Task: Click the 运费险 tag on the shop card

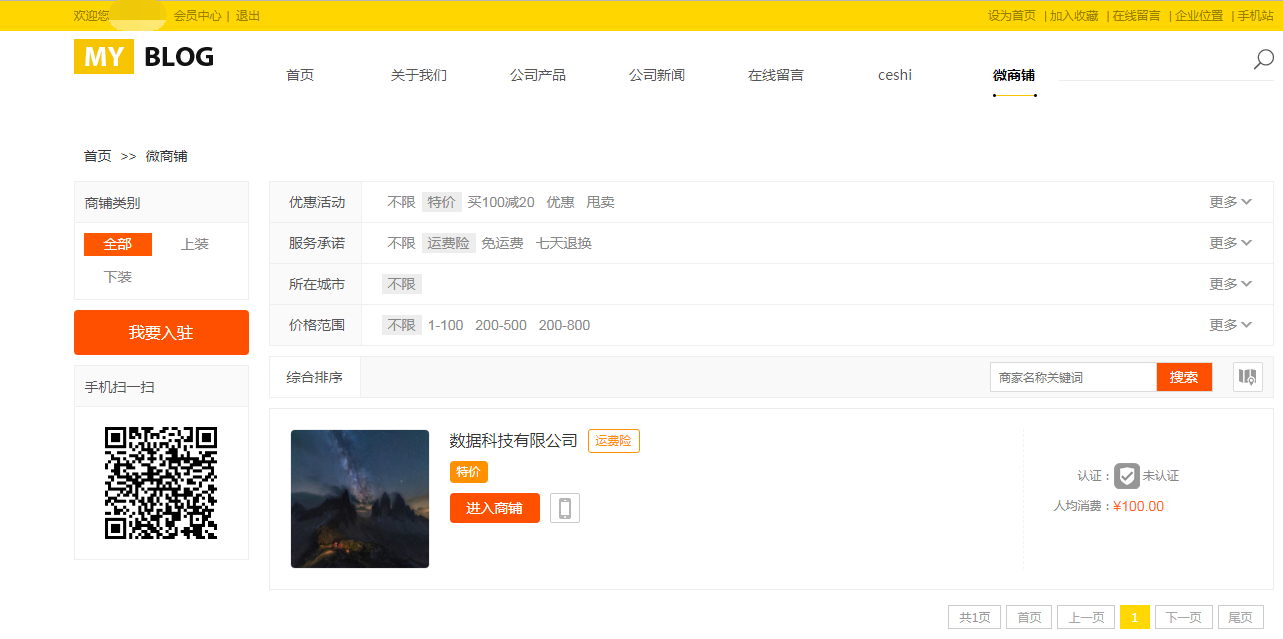Action: (x=614, y=441)
